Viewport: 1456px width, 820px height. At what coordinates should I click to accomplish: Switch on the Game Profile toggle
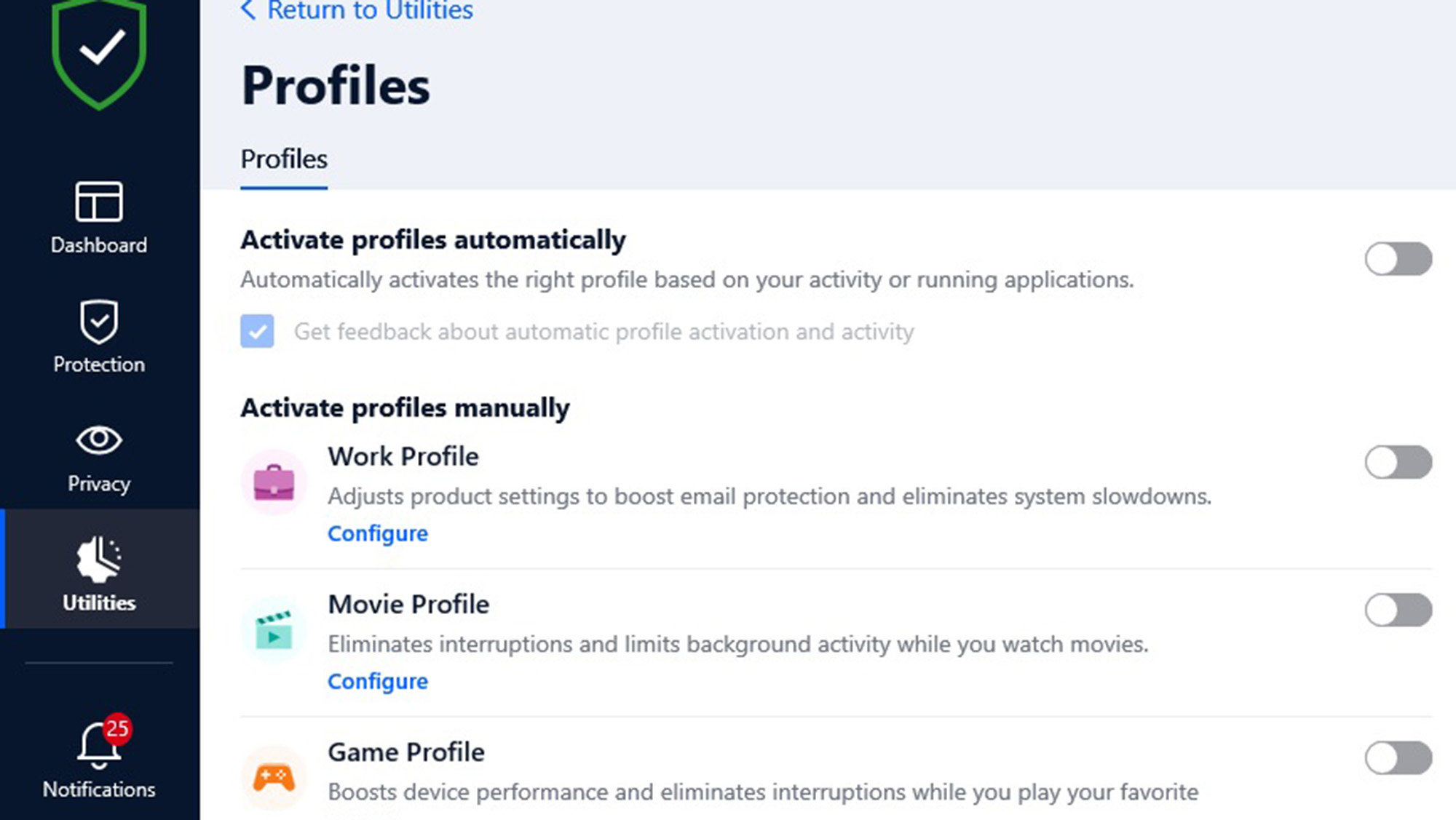point(1398,758)
